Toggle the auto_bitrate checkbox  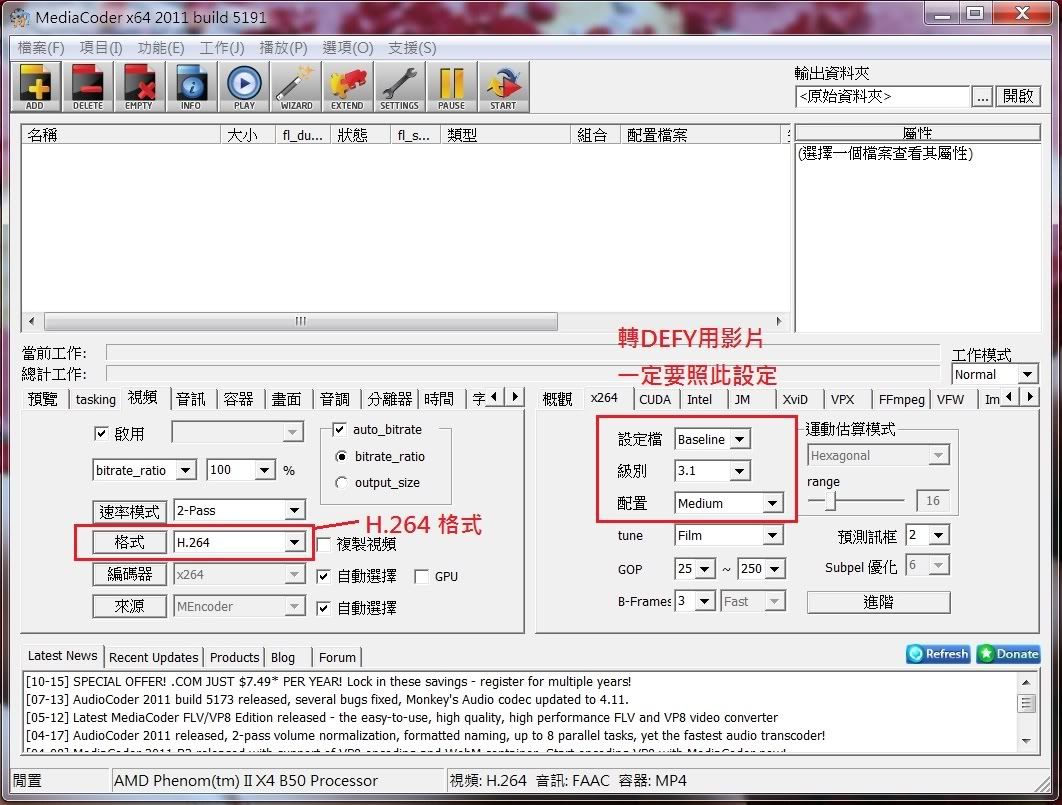tap(339, 429)
